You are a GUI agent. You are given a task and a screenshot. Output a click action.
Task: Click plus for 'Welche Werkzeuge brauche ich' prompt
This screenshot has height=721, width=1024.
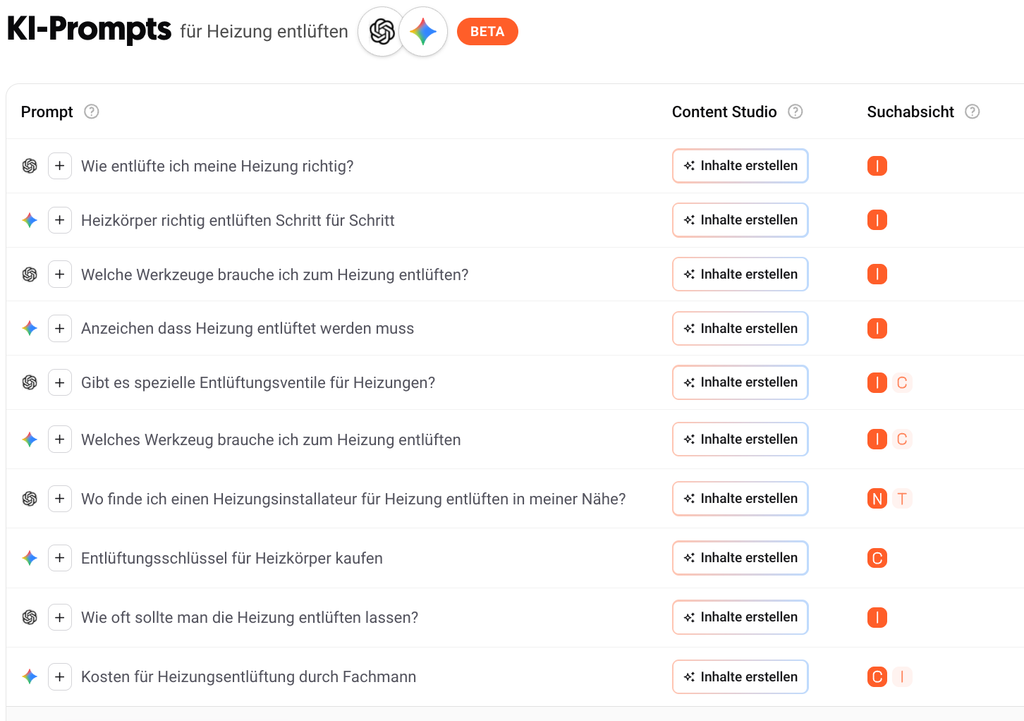[x=59, y=274]
